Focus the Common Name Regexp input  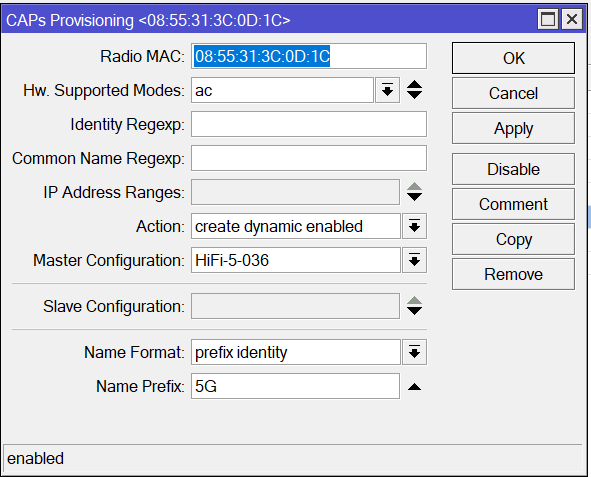click(x=309, y=158)
